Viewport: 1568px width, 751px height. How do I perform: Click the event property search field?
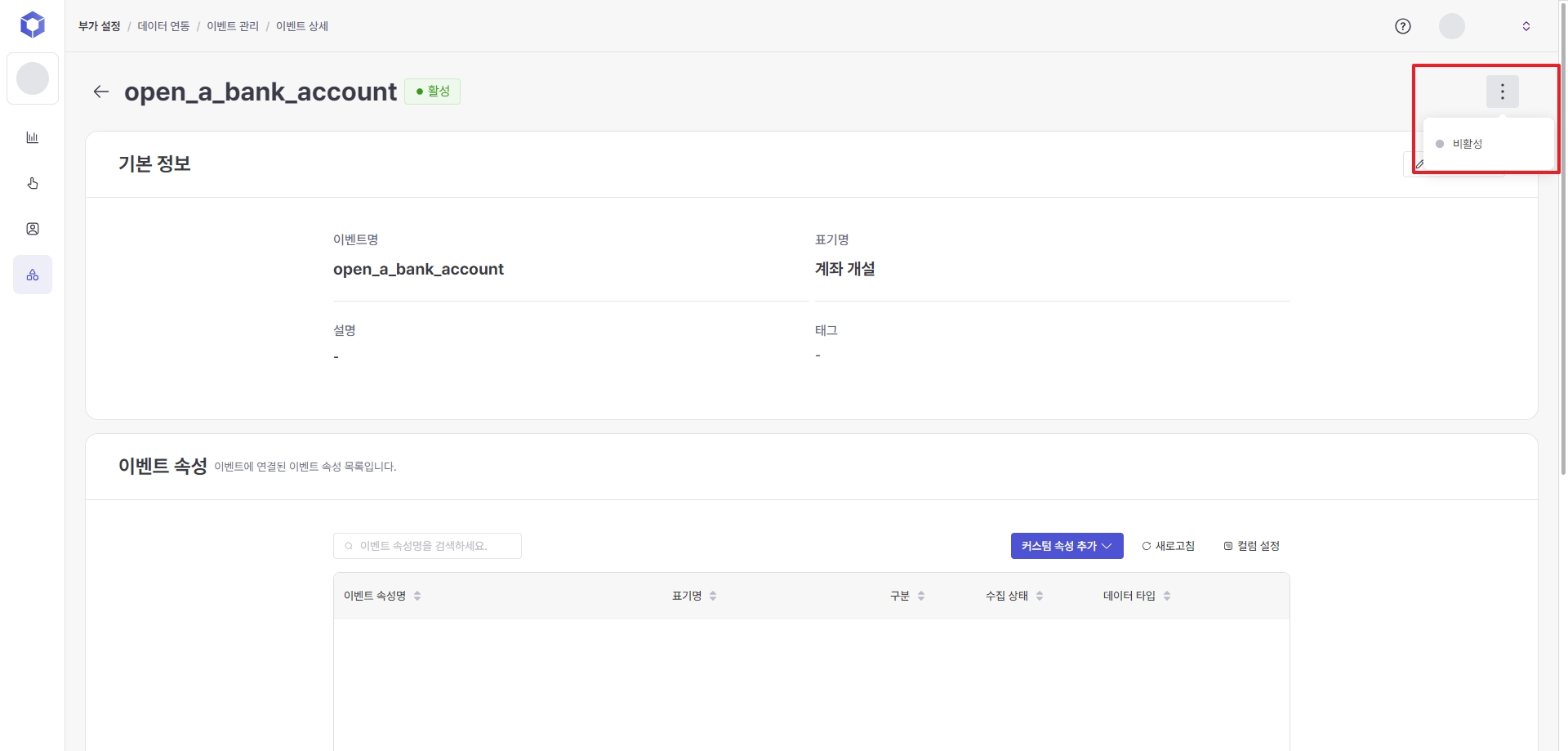427,546
